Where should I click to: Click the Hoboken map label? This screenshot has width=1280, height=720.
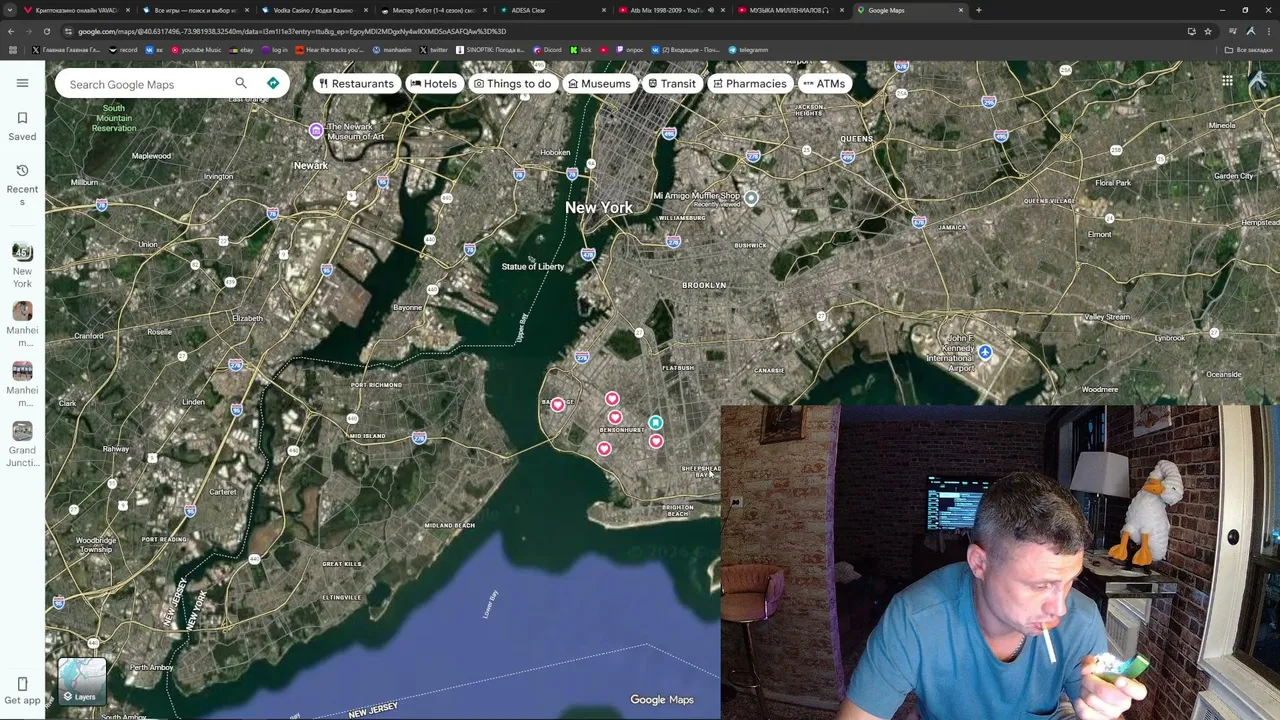[x=555, y=153]
